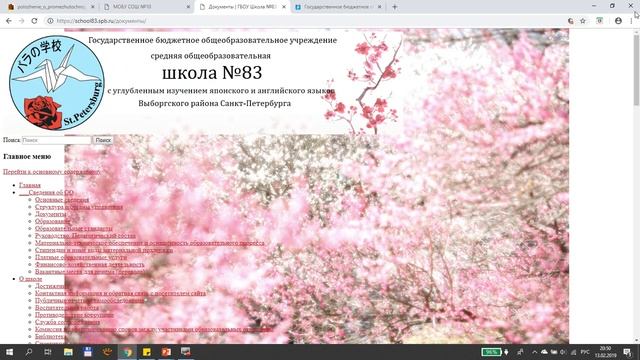Close the Государственное бюджетное tab
This screenshot has width=640, height=360.
(x=380, y=7)
